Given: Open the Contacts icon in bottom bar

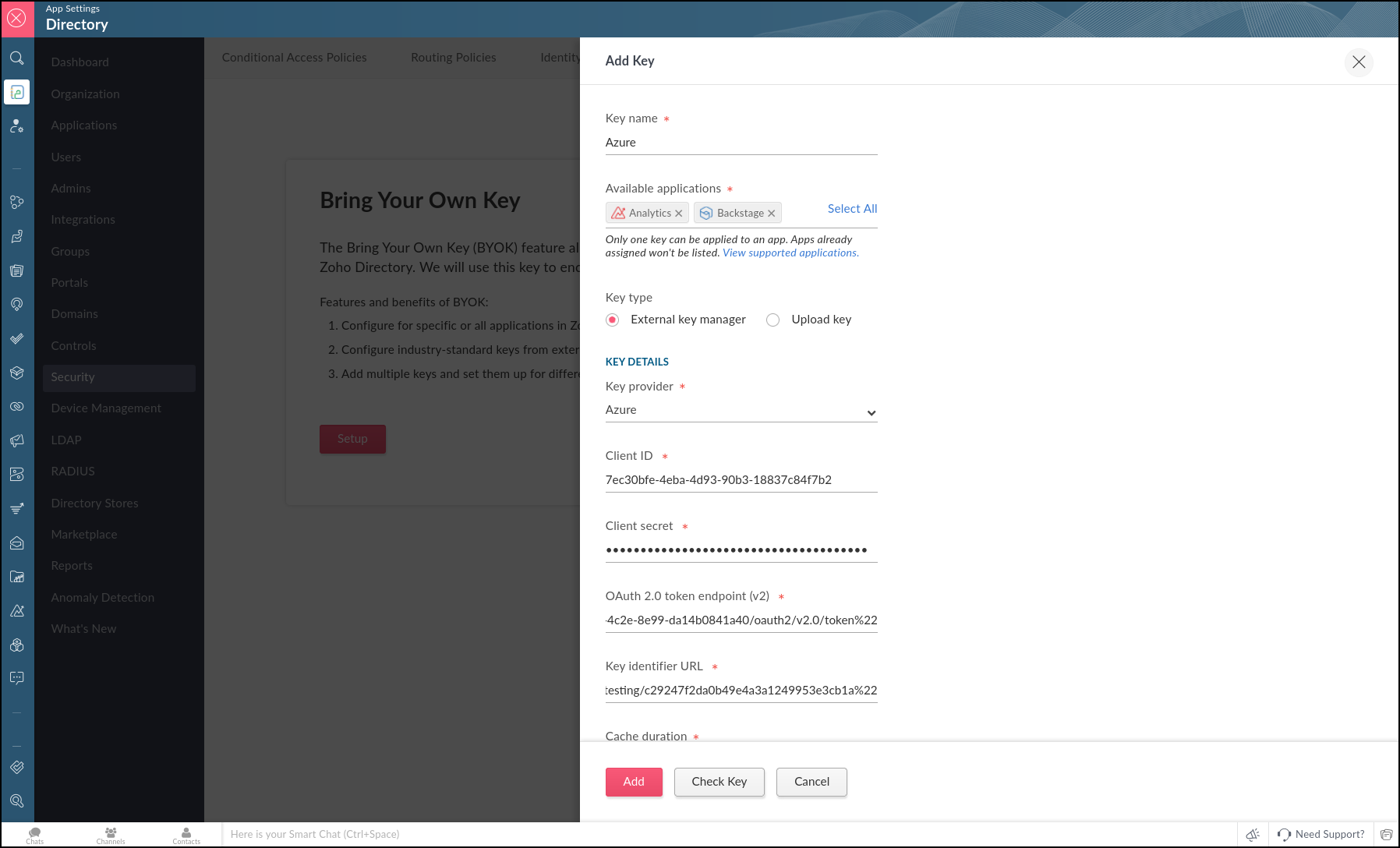Looking at the screenshot, I should (x=186, y=836).
